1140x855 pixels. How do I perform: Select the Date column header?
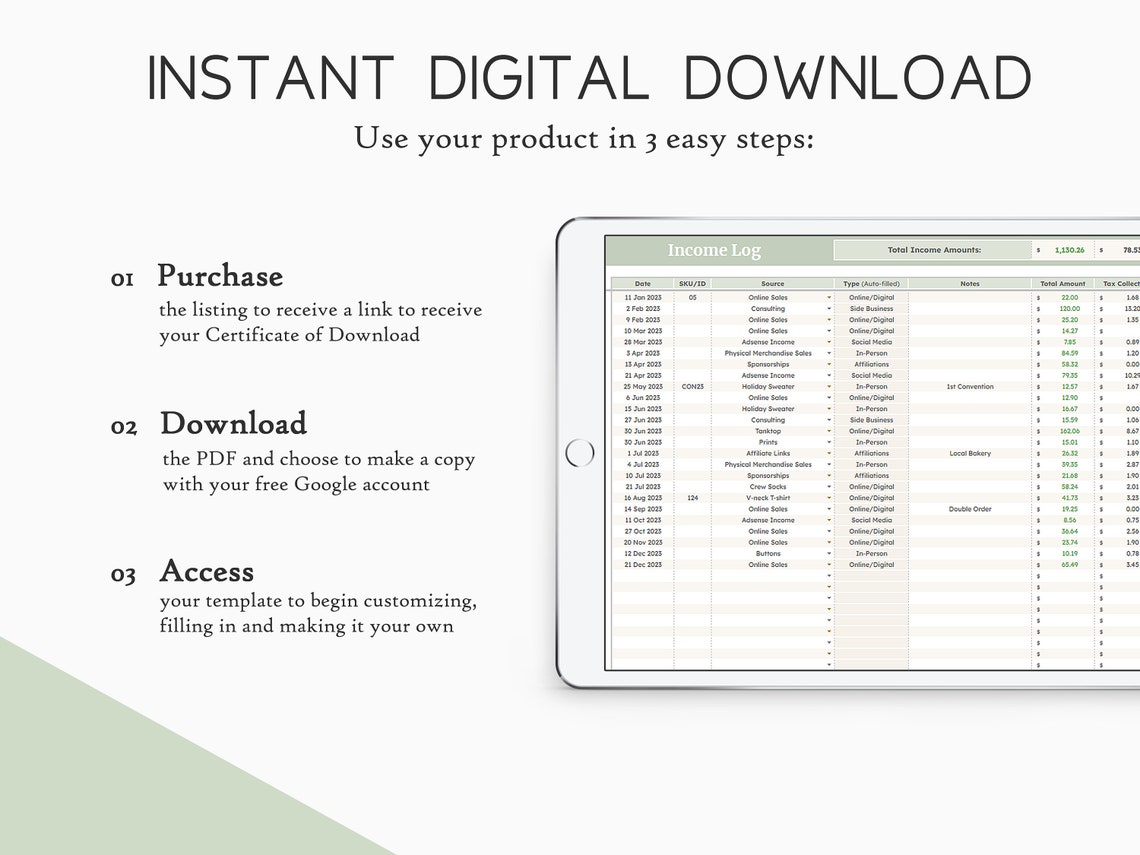click(643, 283)
